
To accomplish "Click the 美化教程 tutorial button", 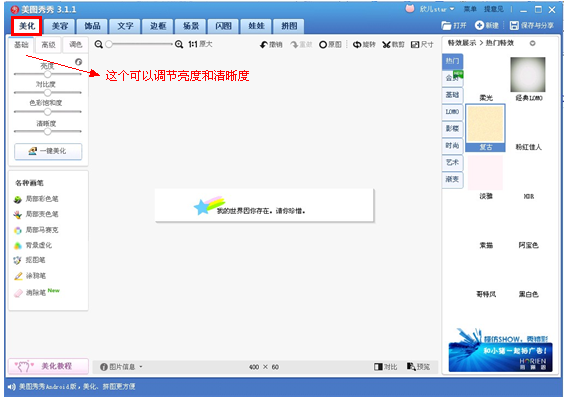I will (48, 366).
